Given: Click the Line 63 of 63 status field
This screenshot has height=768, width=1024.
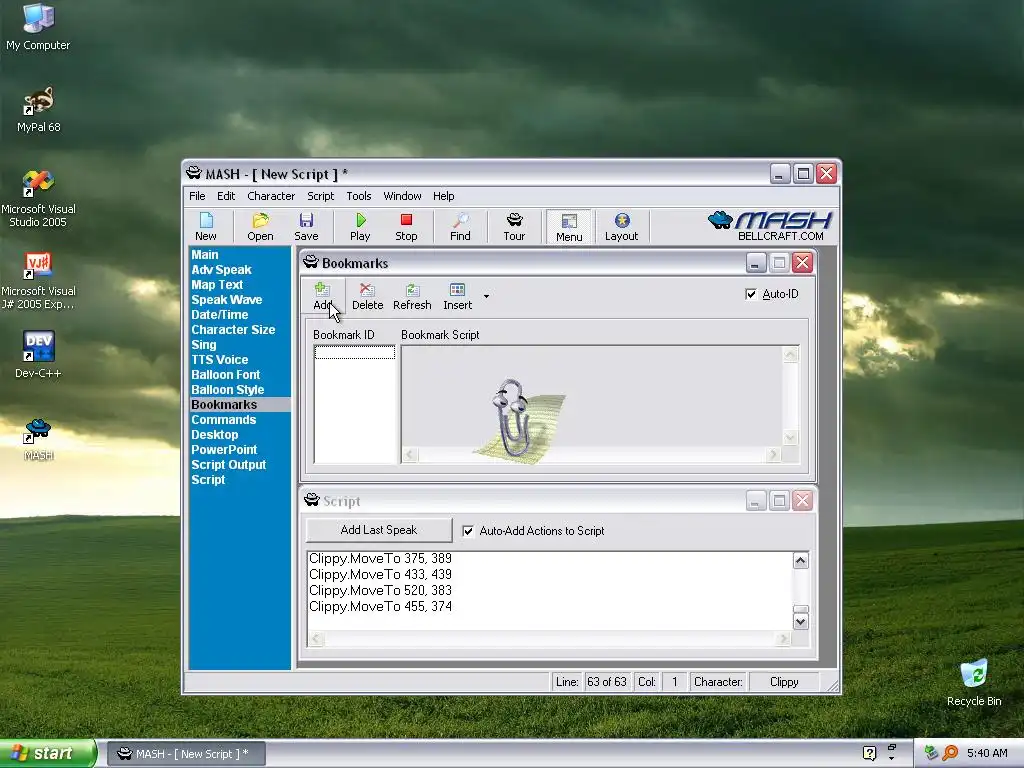Looking at the screenshot, I should point(606,682).
